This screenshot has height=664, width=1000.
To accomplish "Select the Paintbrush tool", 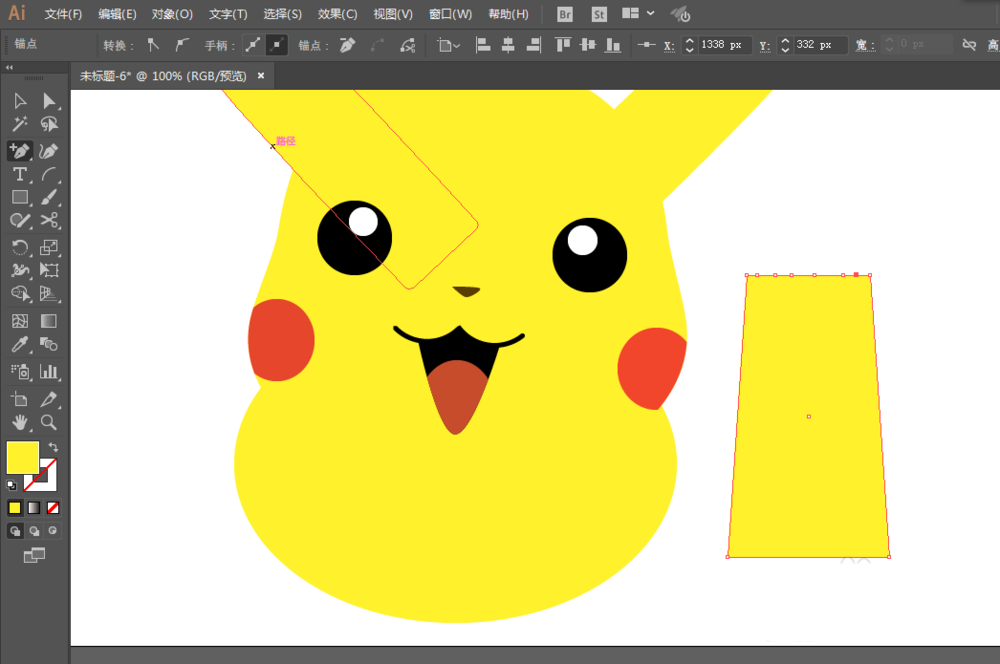I will tap(49, 197).
